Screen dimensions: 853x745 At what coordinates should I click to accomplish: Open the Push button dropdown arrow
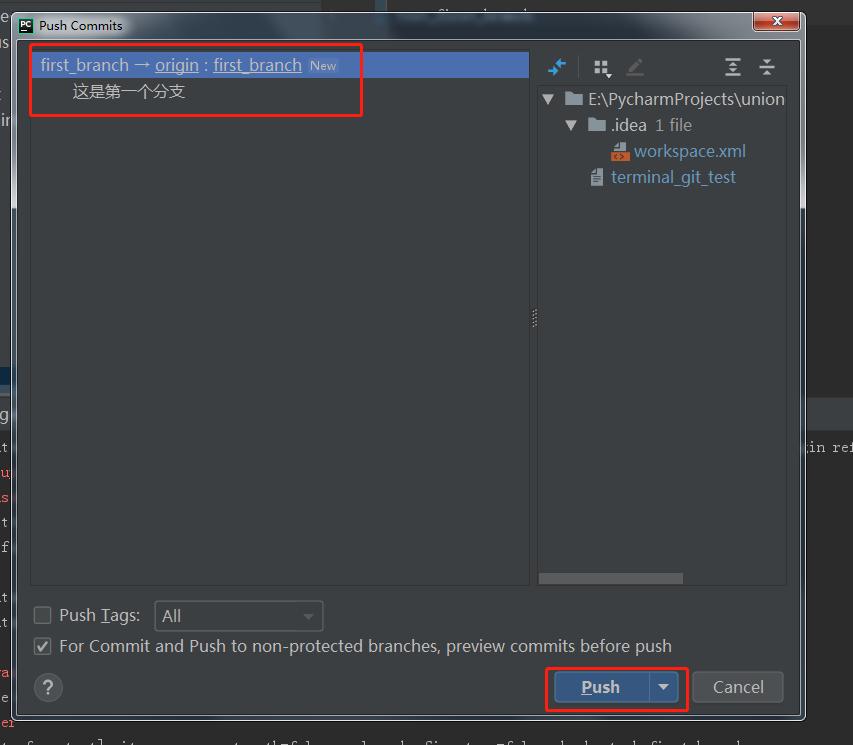tap(663, 687)
